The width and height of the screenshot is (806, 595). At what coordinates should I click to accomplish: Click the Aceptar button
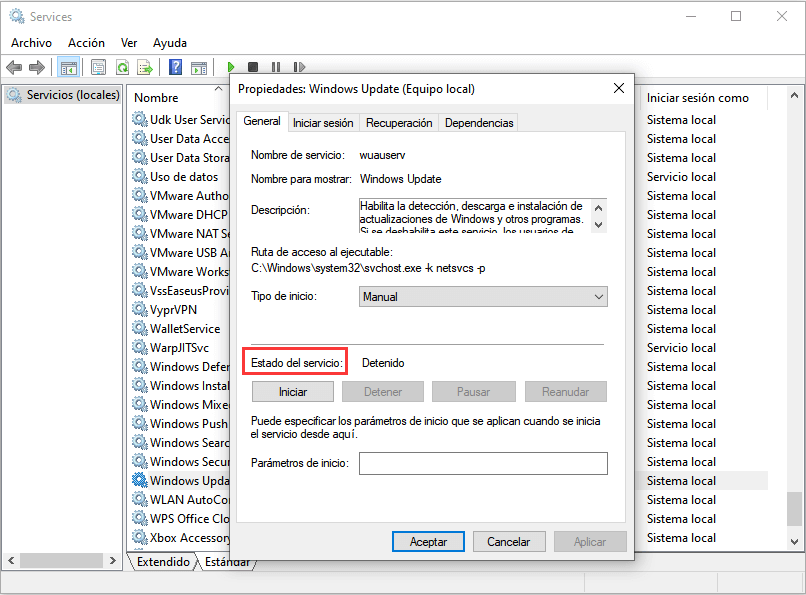pos(428,542)
